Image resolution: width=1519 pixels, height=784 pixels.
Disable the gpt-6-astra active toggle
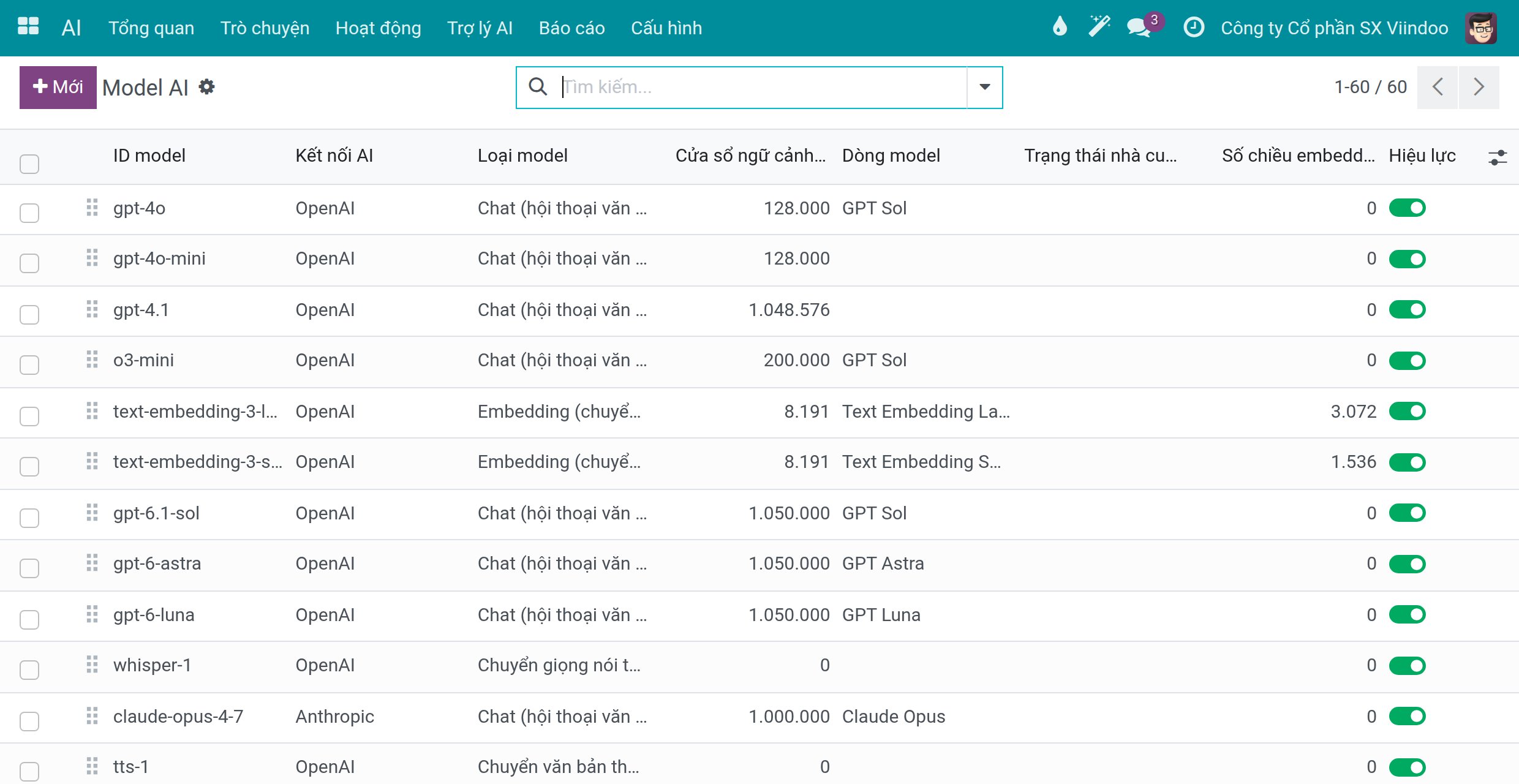(x=1407, y=563)
